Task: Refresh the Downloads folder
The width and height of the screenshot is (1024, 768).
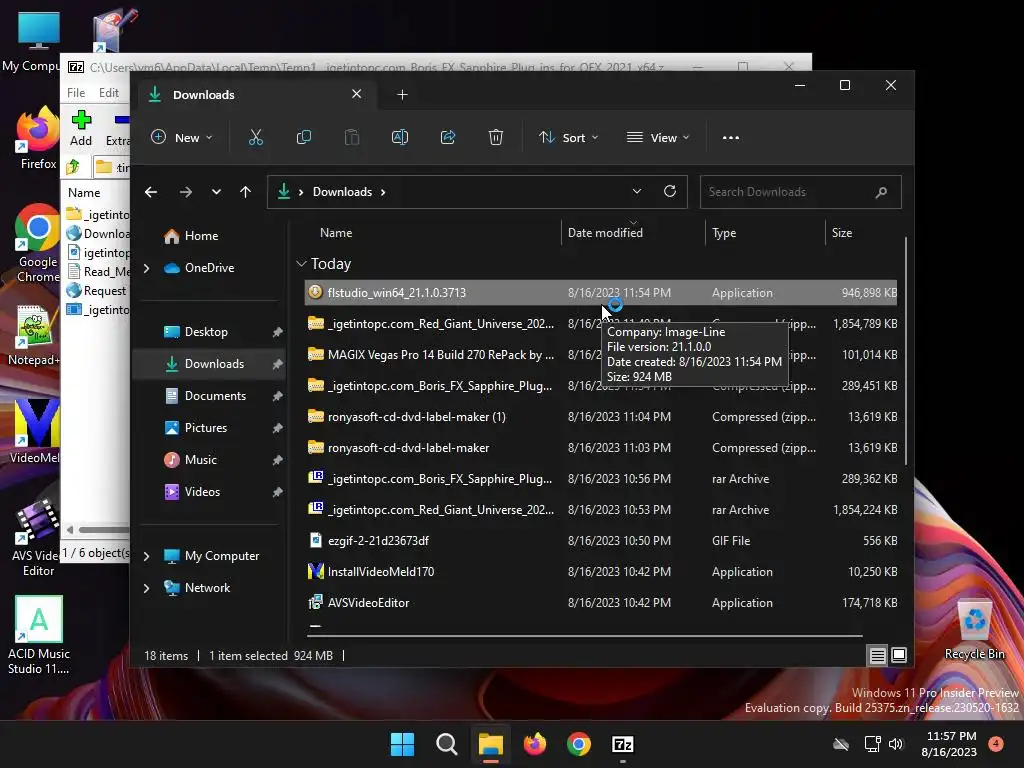Action: pyautogui.click(x=670, y=191)
